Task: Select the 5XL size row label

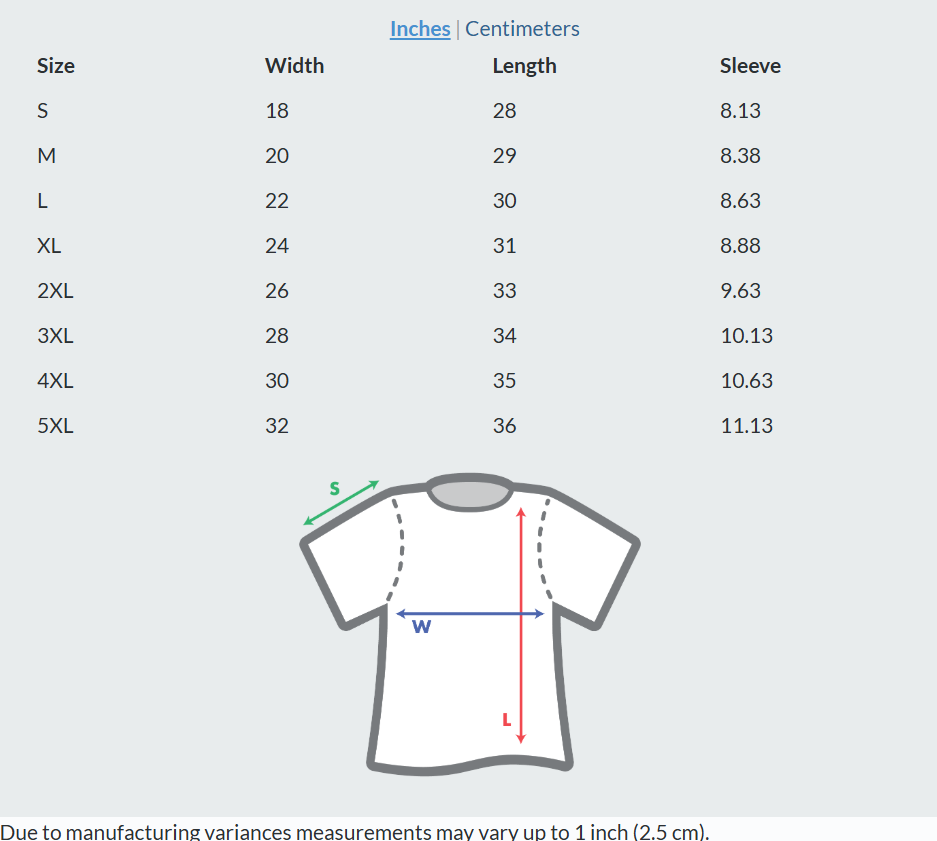Action: [x=56, y=426]
